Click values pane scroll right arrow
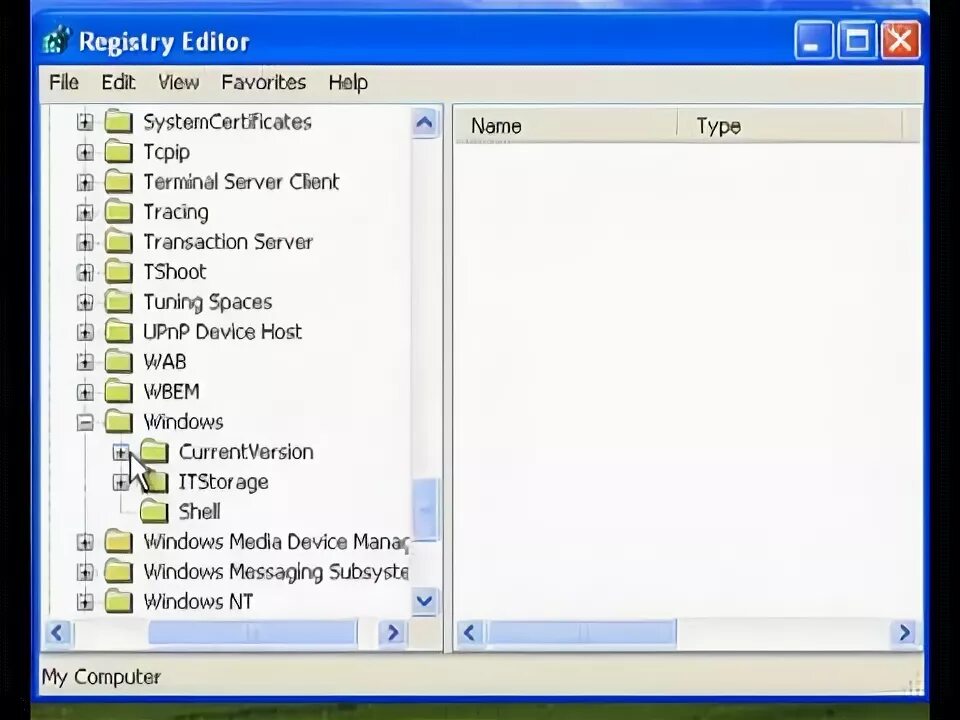Screen dimensions: 960x720 [x=904, y=632]
